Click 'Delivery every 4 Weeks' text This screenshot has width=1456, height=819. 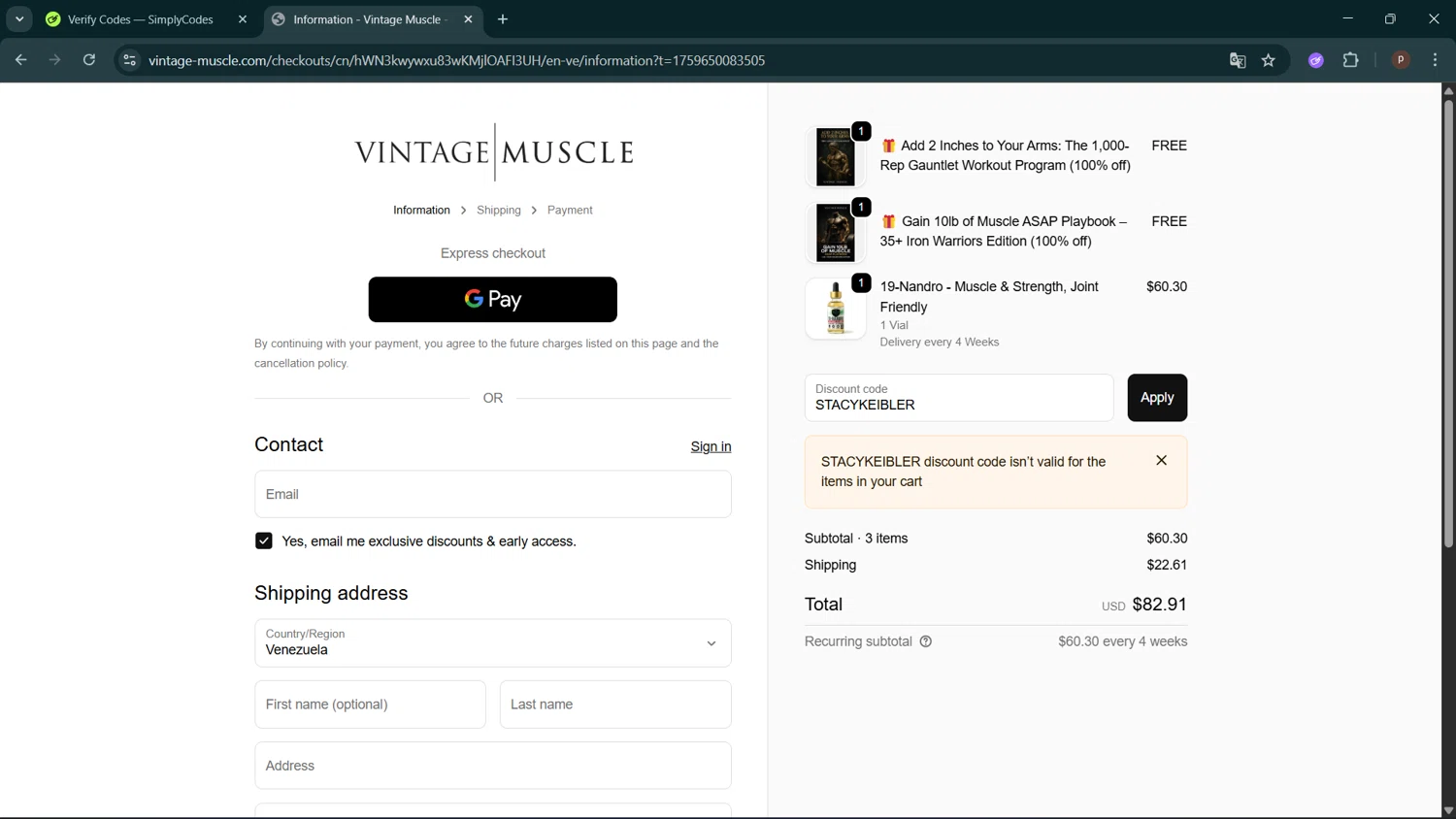(x=940, y=343)
